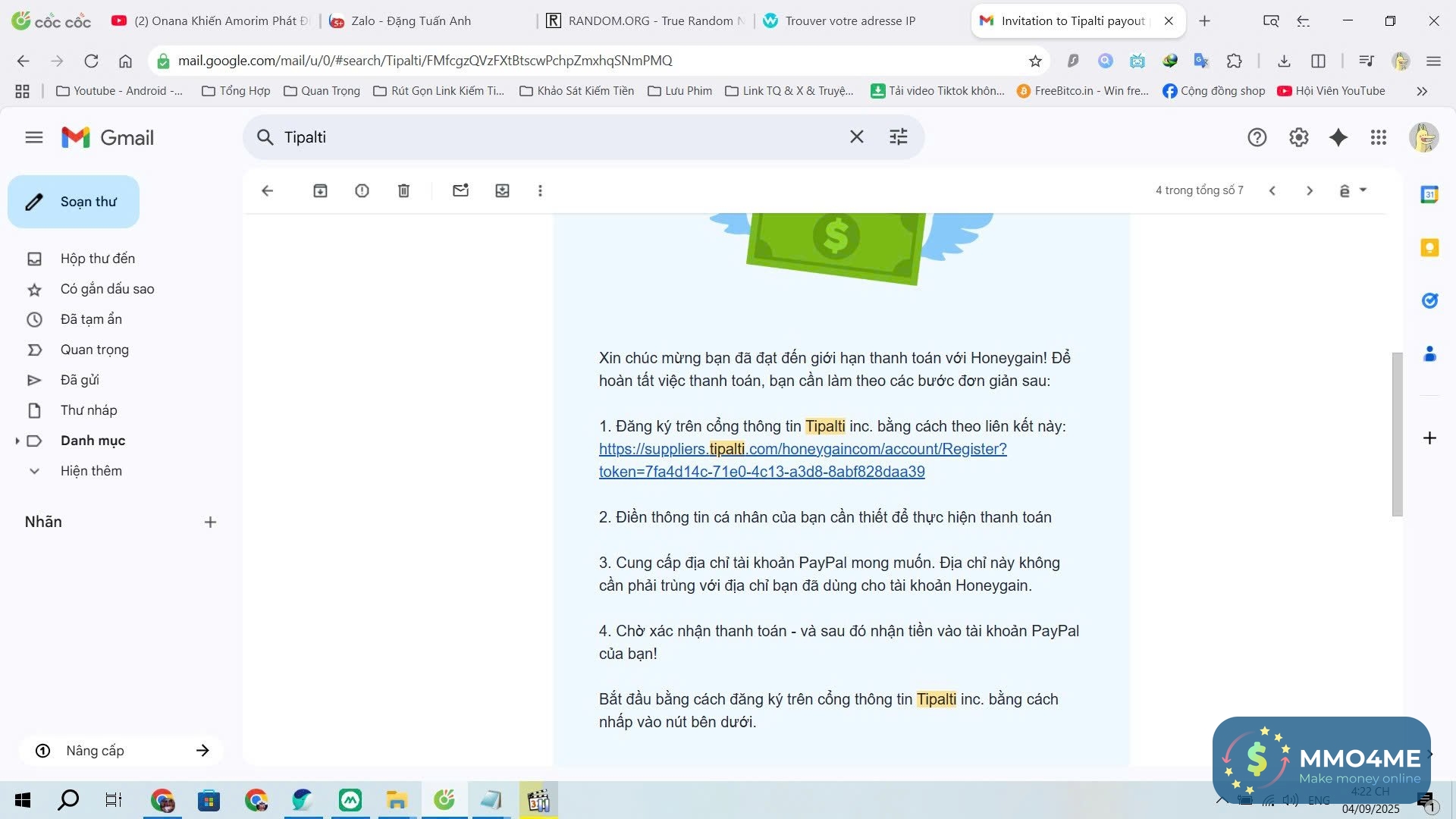
Task: Open the Google apps grid
Action: [x=1378, y=137]
